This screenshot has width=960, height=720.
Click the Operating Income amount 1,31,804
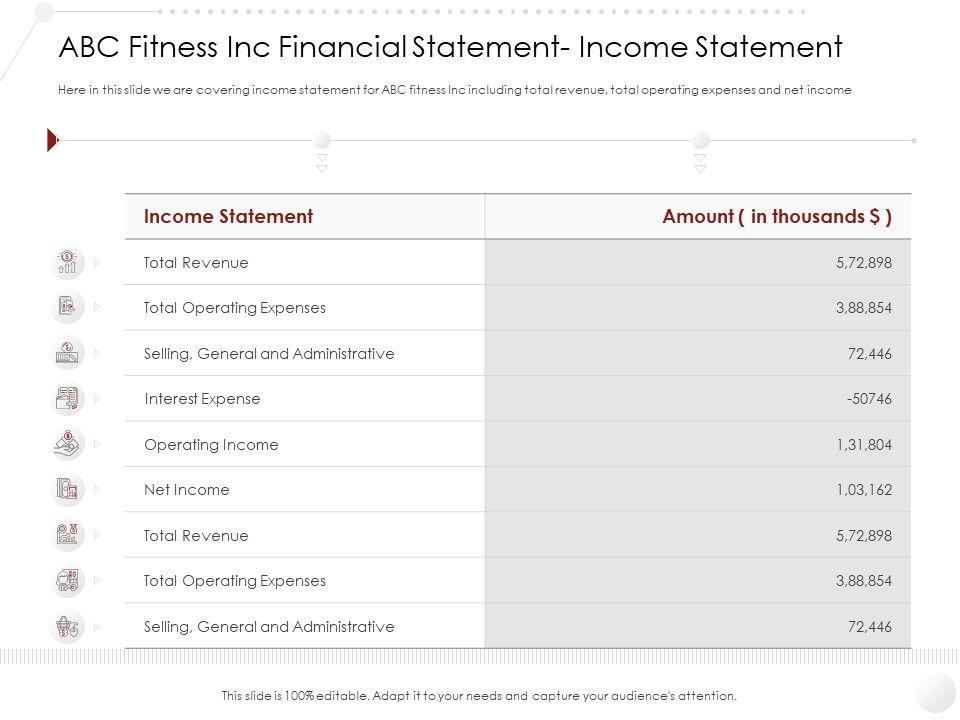[x=863, y=445]
